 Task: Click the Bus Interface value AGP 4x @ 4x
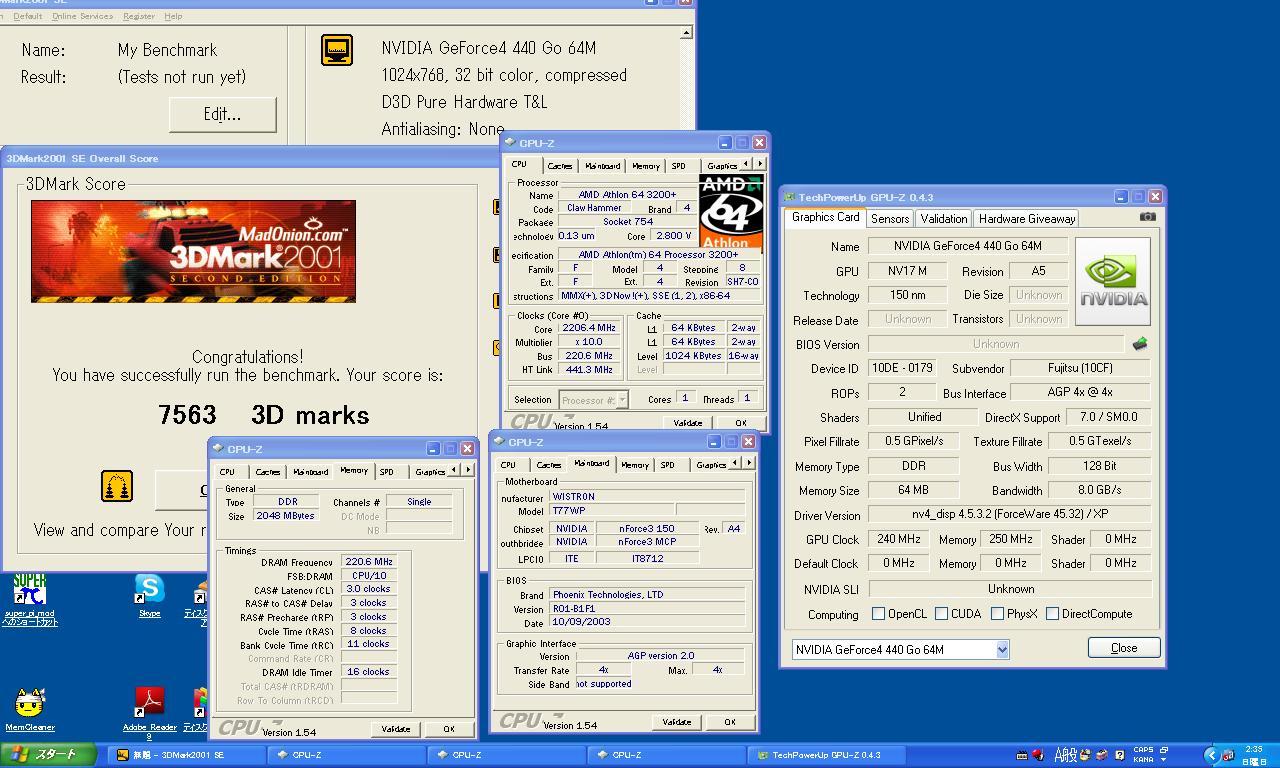click(x=1080, y=393)
